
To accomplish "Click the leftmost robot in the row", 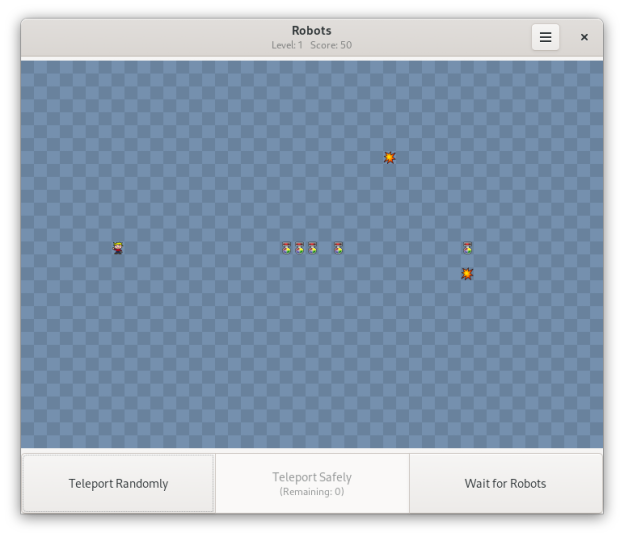I will (286, 248).
